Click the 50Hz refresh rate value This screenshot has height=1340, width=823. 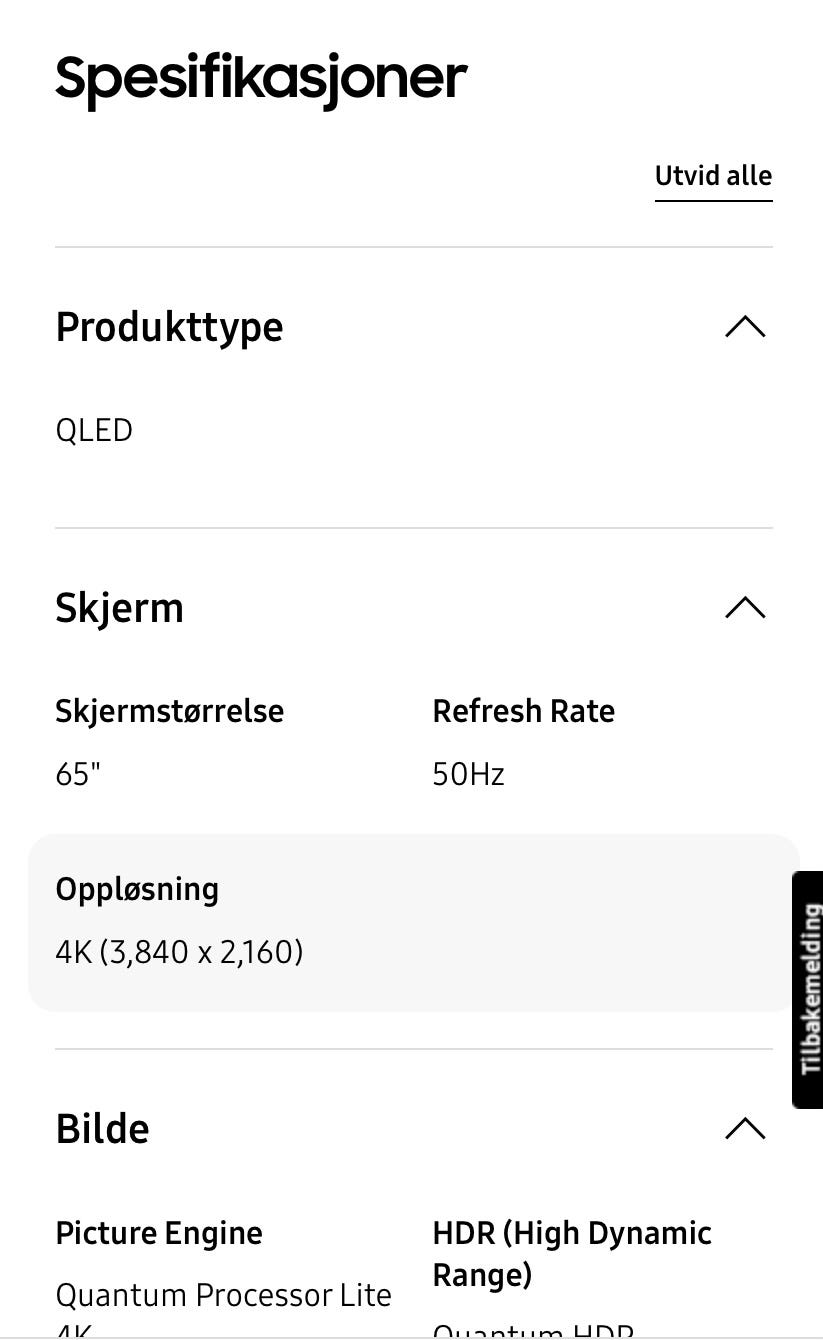(468, 774)
